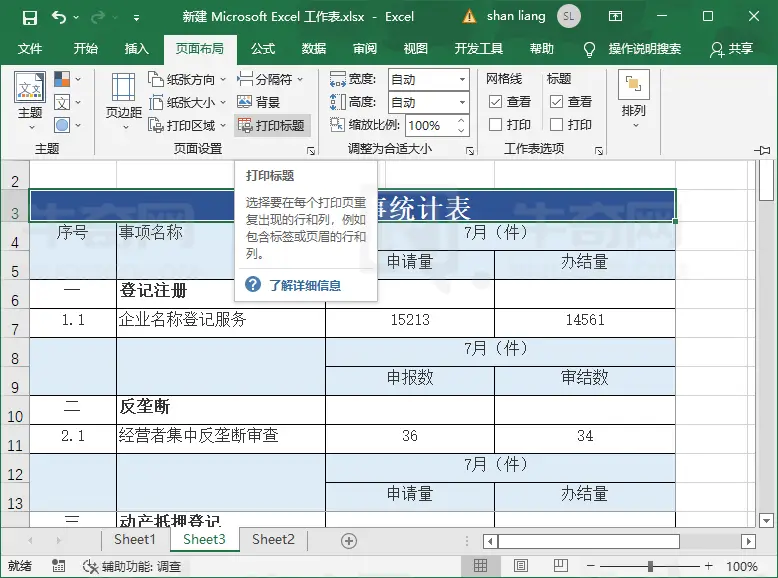Click the 缩放比例 100% scale field
Viewport: 778px width, 578px height.
click(x=429, y=126)
